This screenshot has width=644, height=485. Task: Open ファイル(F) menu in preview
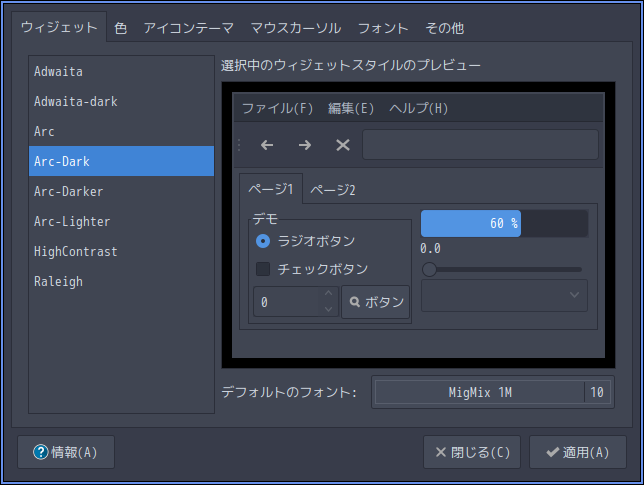click(x=277, y=108)
